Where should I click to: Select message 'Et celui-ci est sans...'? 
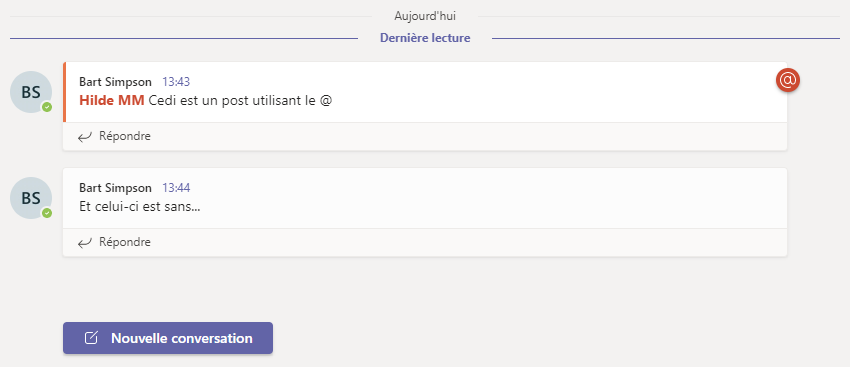pos(140,207)
